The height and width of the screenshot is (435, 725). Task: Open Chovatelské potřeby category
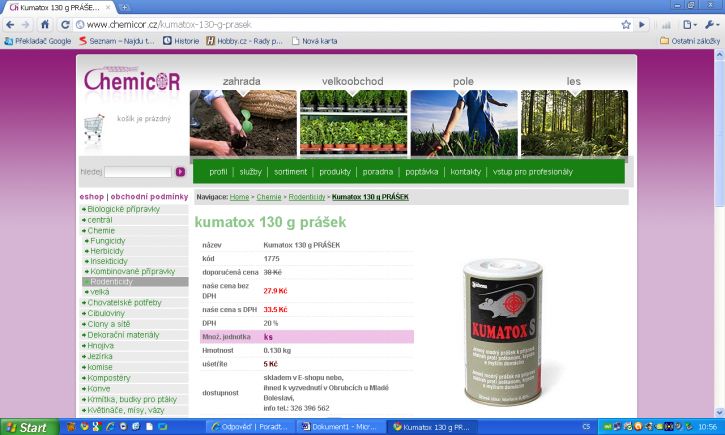click(x=124, y=303)
